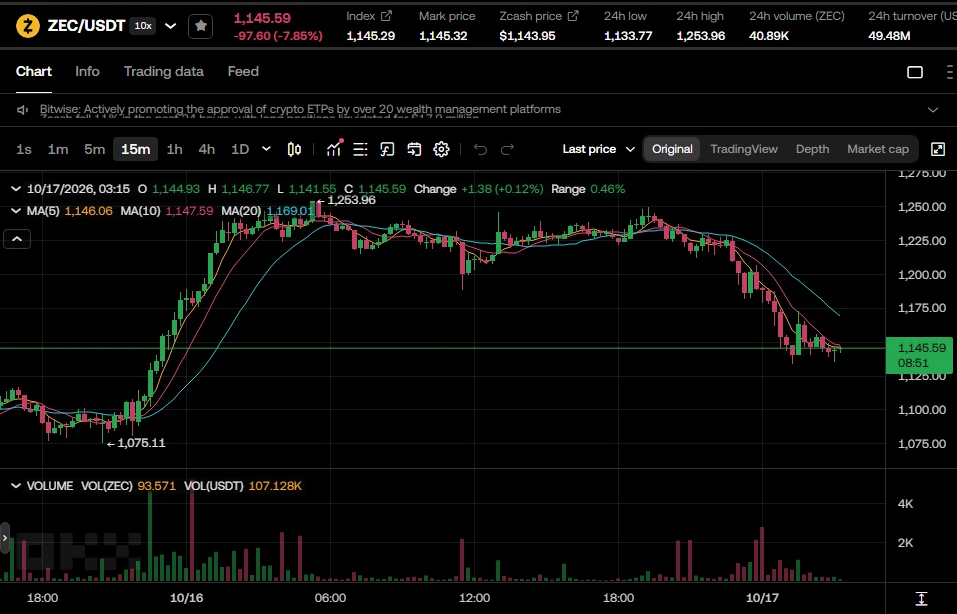Open more timeframes dropdown arrow
Image resolution: width=957 pixels, height=614 pixels.
click(x=266, y=149)
